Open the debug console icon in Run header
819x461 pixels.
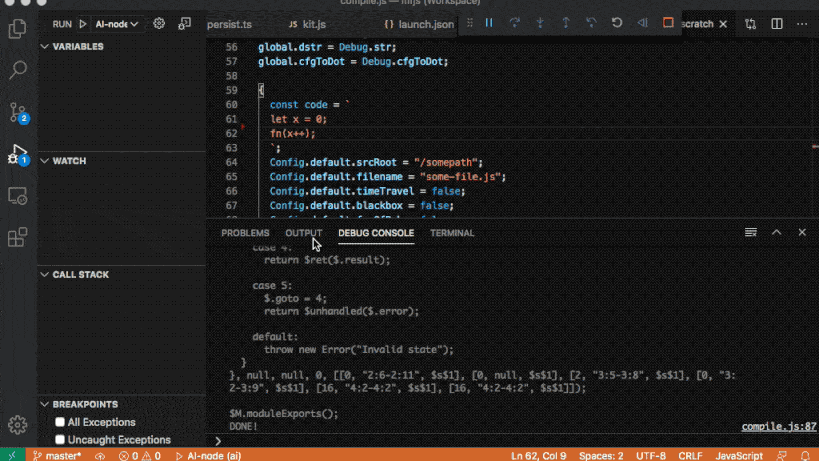(x=184, y=23)
